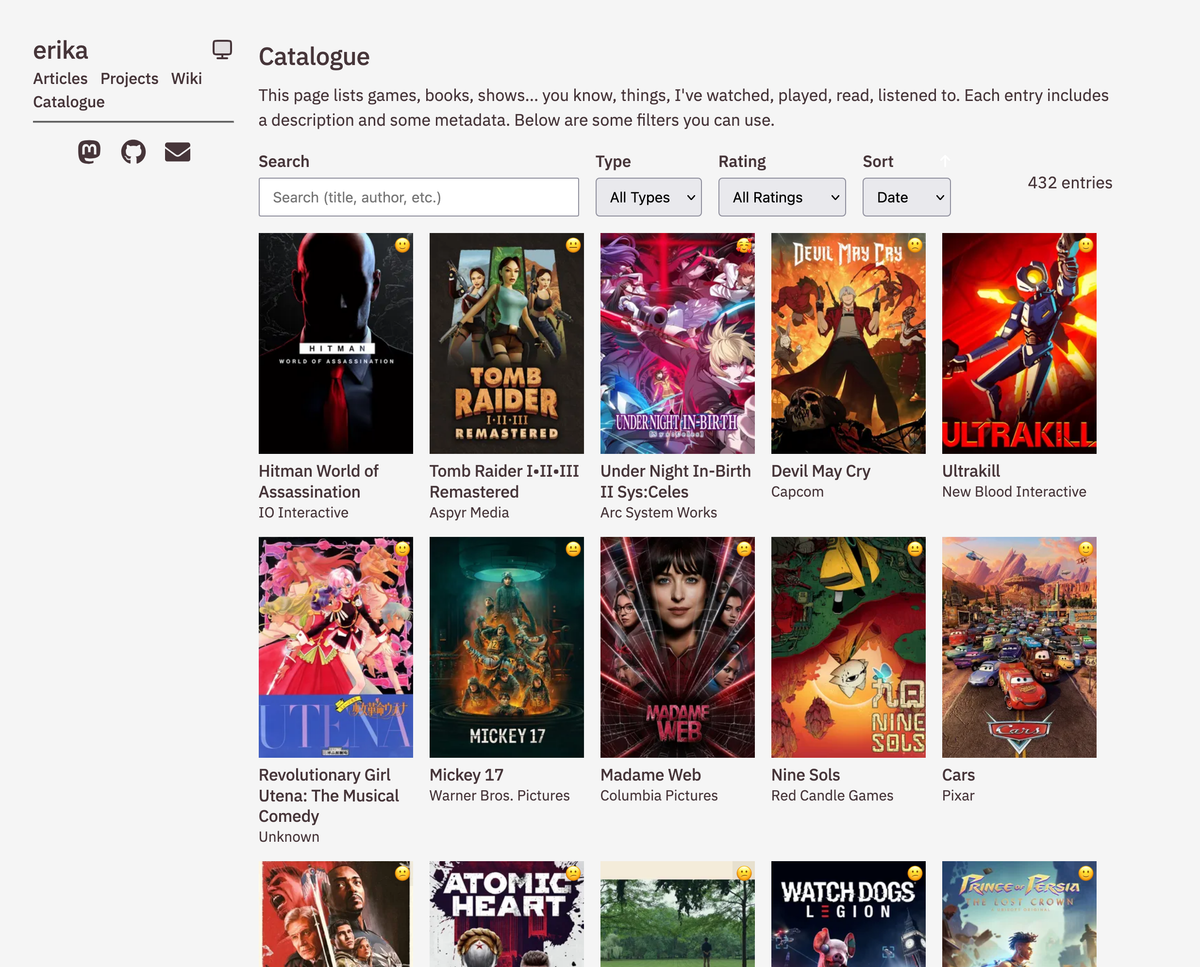The width and height of the screenshot is (1200, 967).
Task: Click rating emoji on Devil May Cry cover
Action: 914,245
